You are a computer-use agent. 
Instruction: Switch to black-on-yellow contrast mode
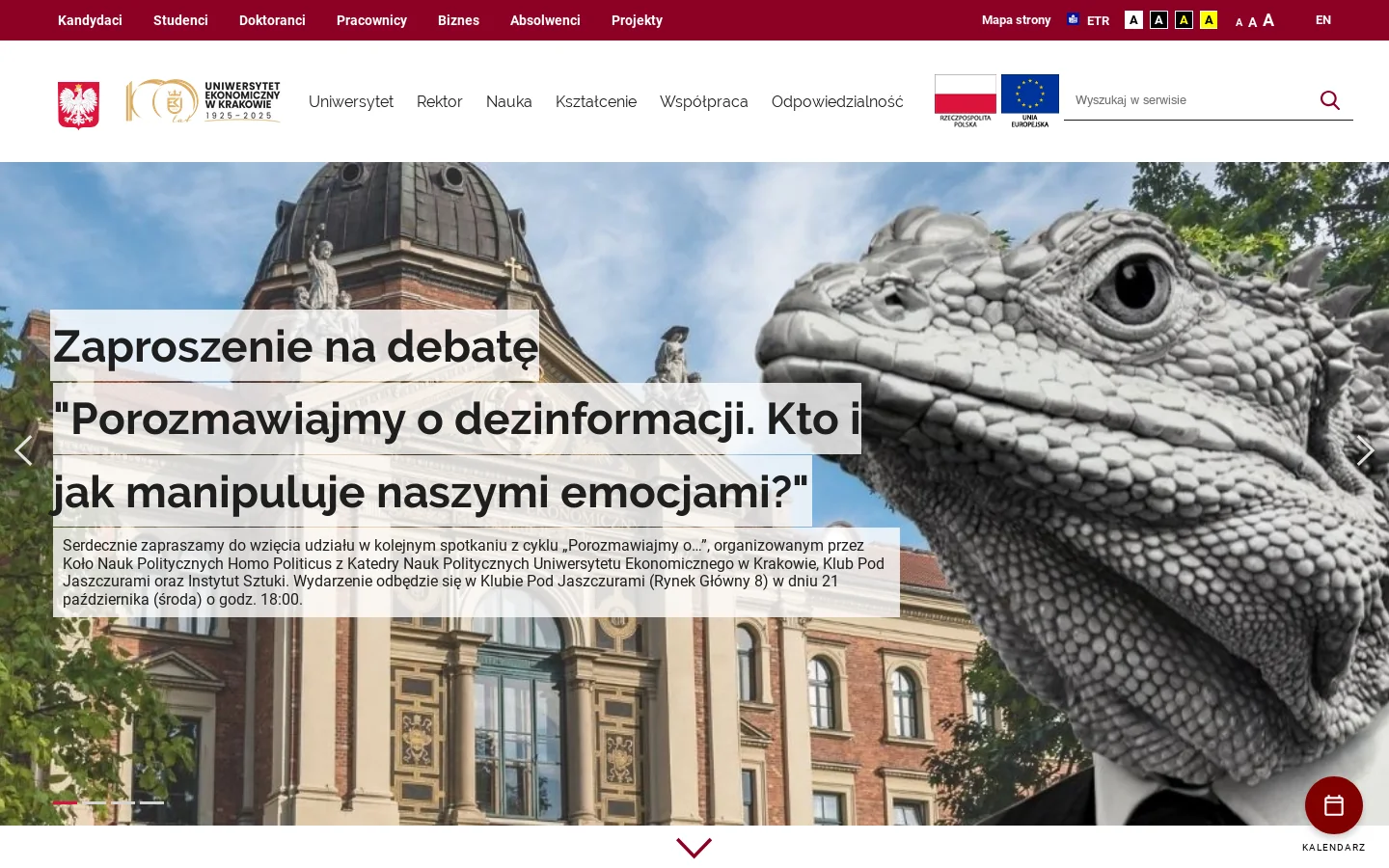(1209, 20)
